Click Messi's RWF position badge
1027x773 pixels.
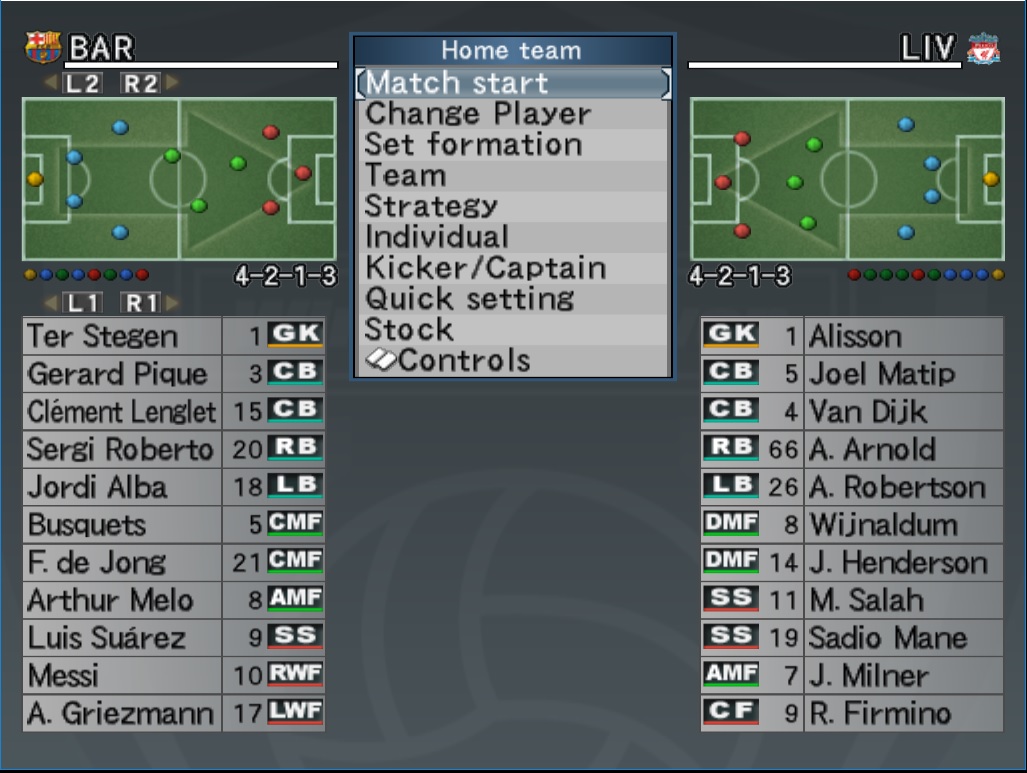pos(295,676)
